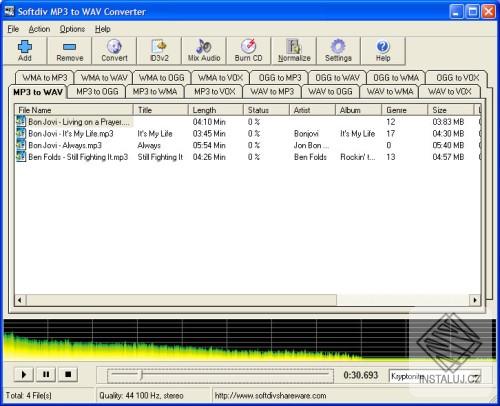Click the playback position slider thumb
This screenshot has width=500, height=406.
(141, 375)
